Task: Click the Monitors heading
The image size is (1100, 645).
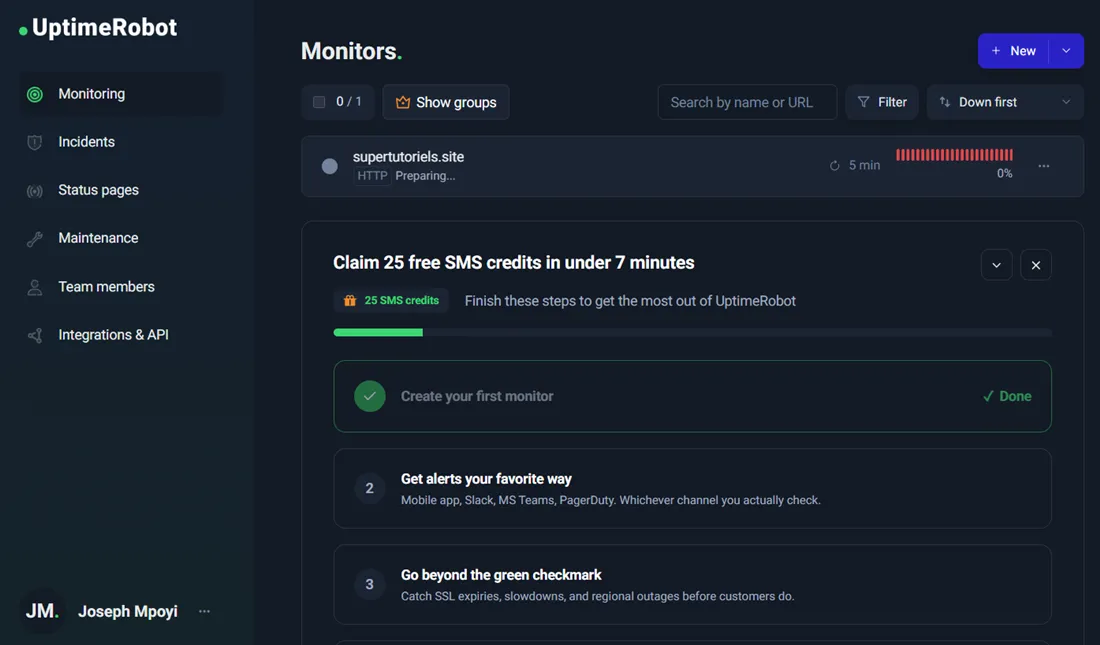Action: (x=351, y=51)
